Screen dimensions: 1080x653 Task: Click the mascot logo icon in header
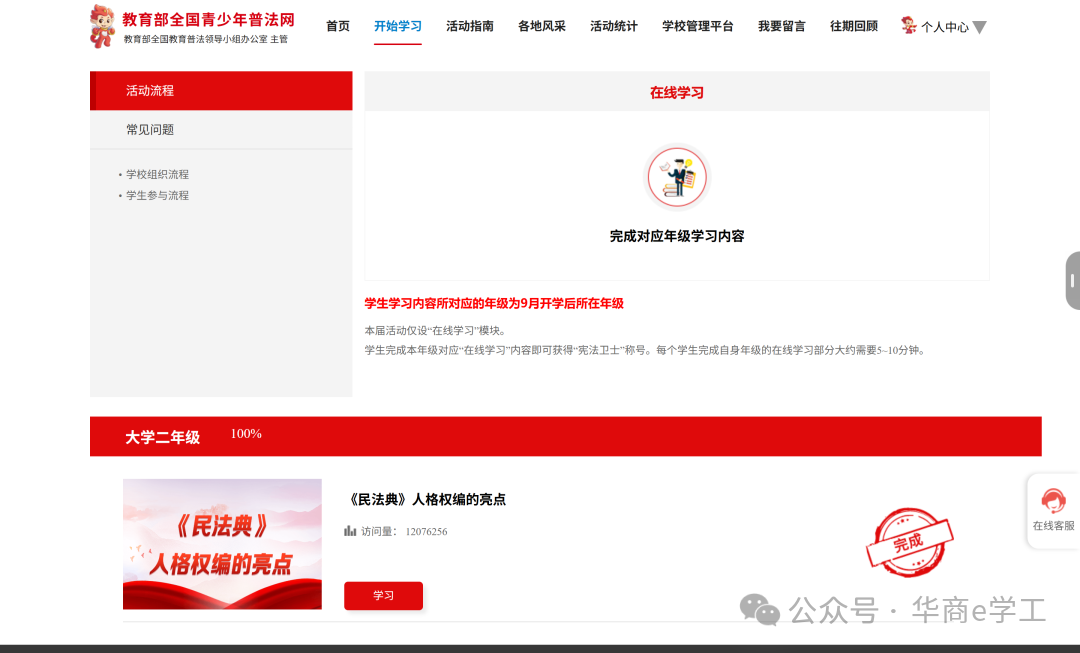[102, 26]
